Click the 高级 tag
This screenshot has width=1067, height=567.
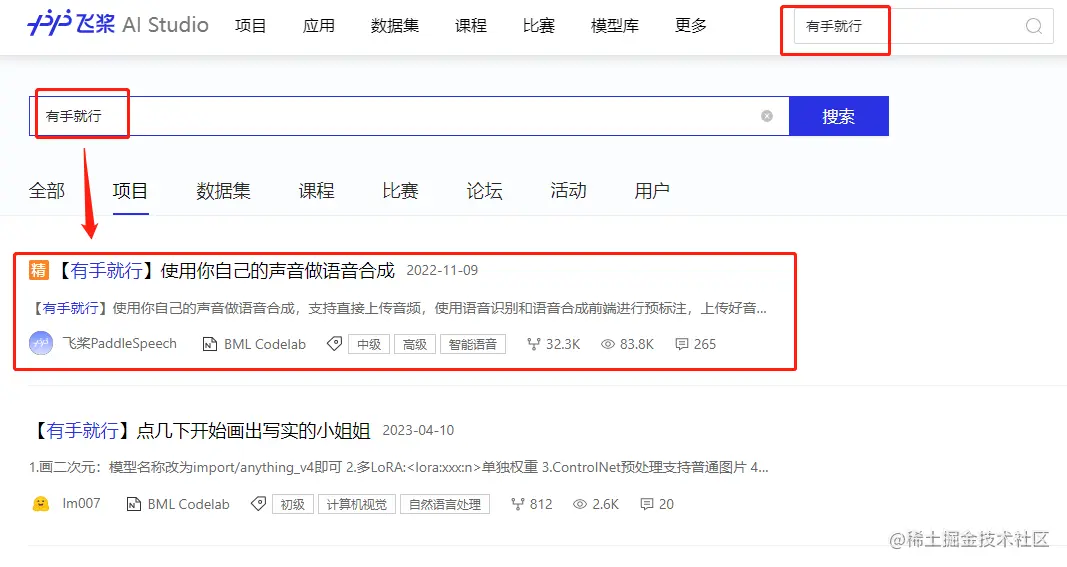click(x=415, y=344)
